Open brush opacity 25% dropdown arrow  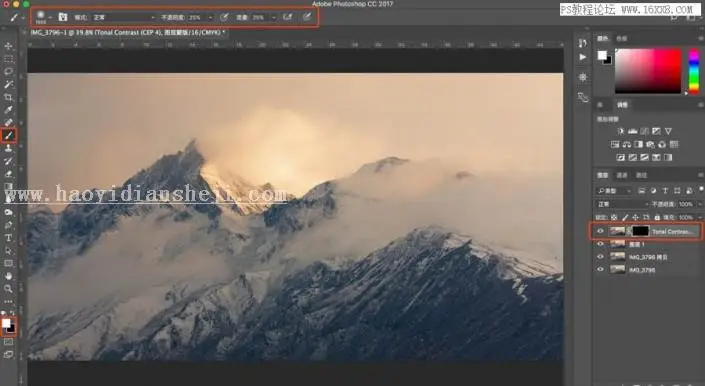tap(210, 18)
